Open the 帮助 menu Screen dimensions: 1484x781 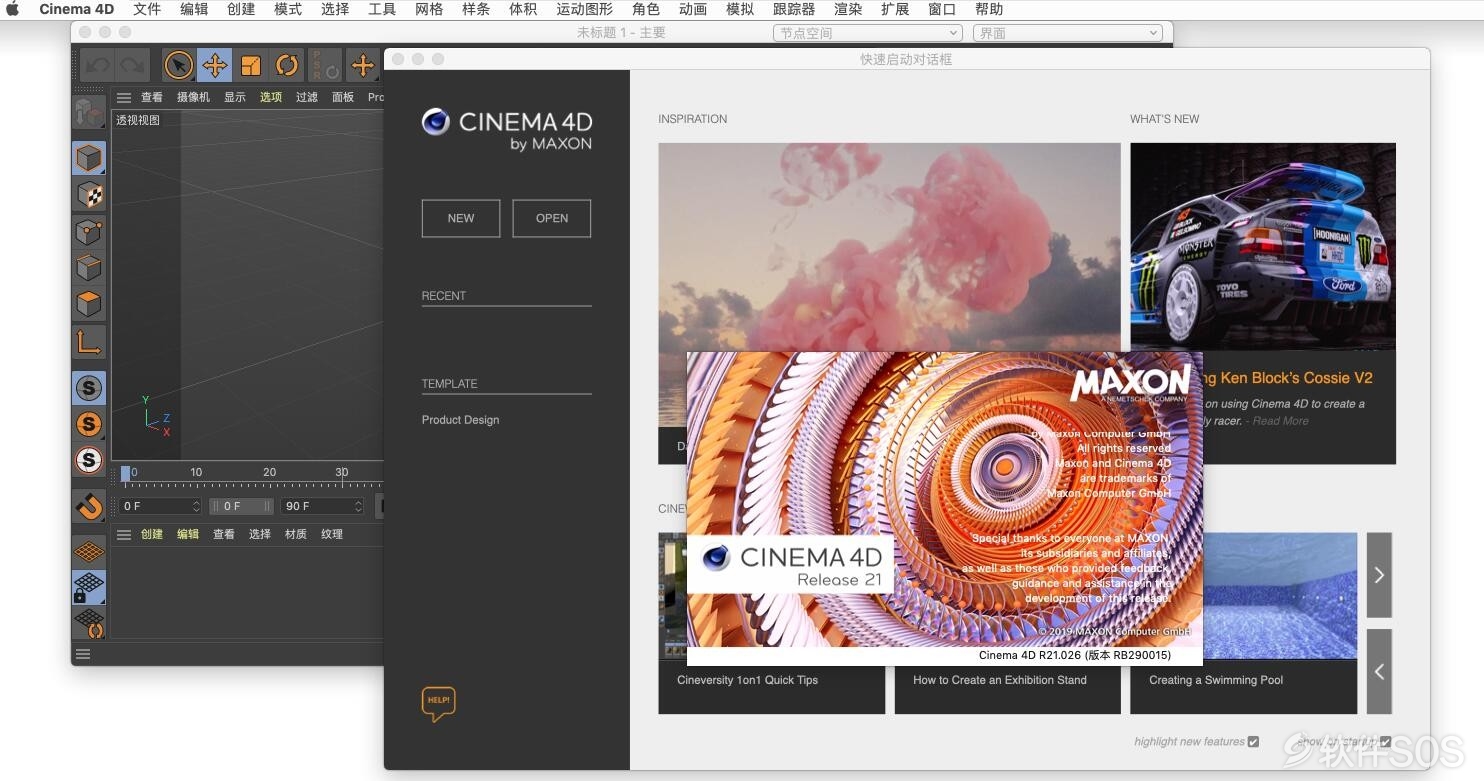click(989, 9)
